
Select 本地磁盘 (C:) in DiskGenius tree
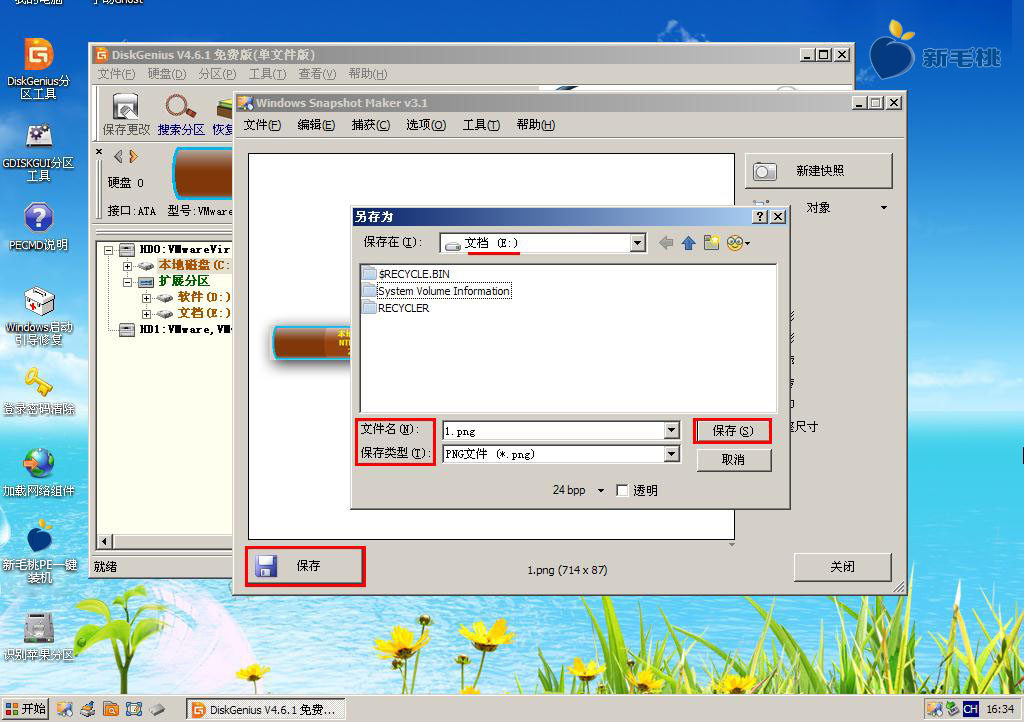tap(194, 265)
